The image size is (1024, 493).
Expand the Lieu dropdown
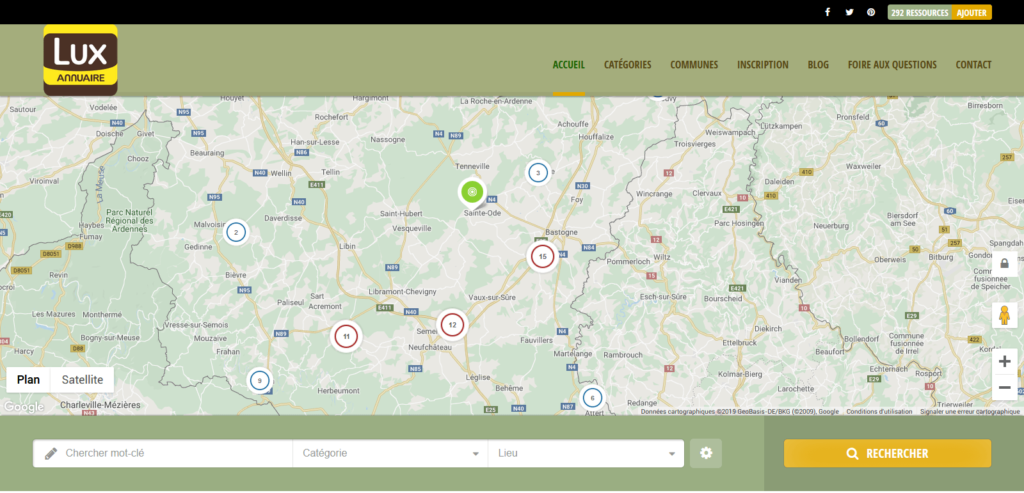pos(586,453)
